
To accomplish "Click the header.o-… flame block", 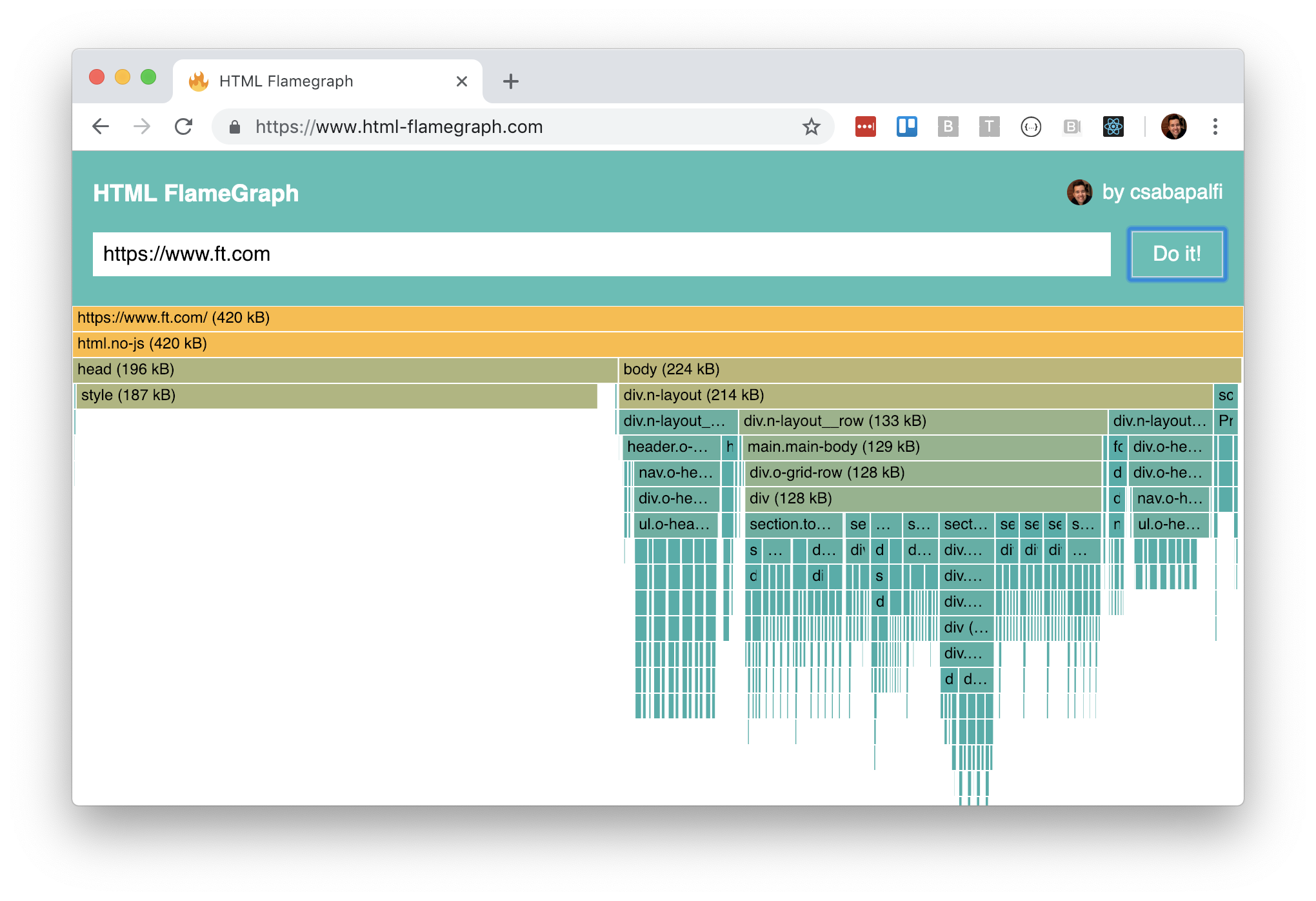I will point(672,447).
